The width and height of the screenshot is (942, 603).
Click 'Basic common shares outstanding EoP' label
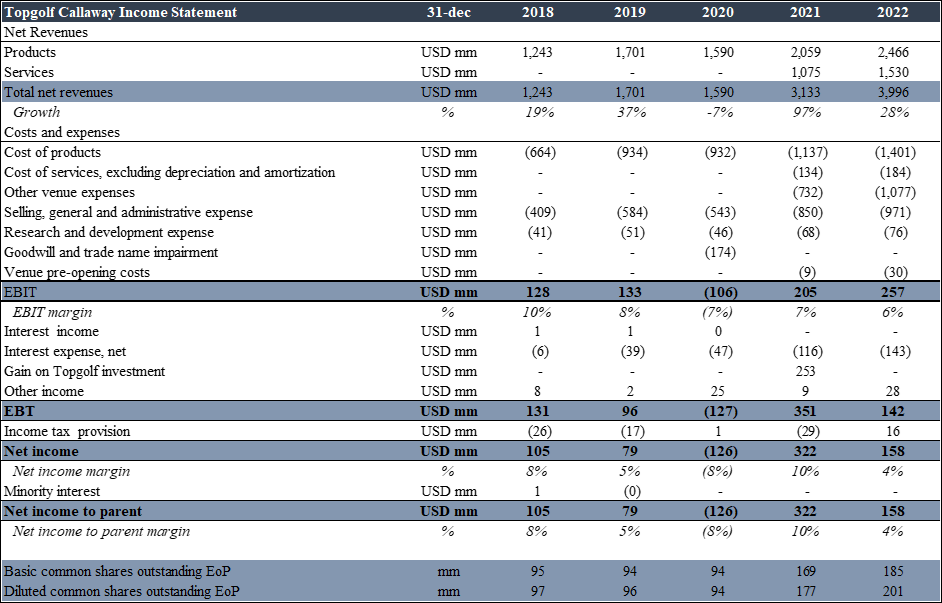click(x=117, y=571)
